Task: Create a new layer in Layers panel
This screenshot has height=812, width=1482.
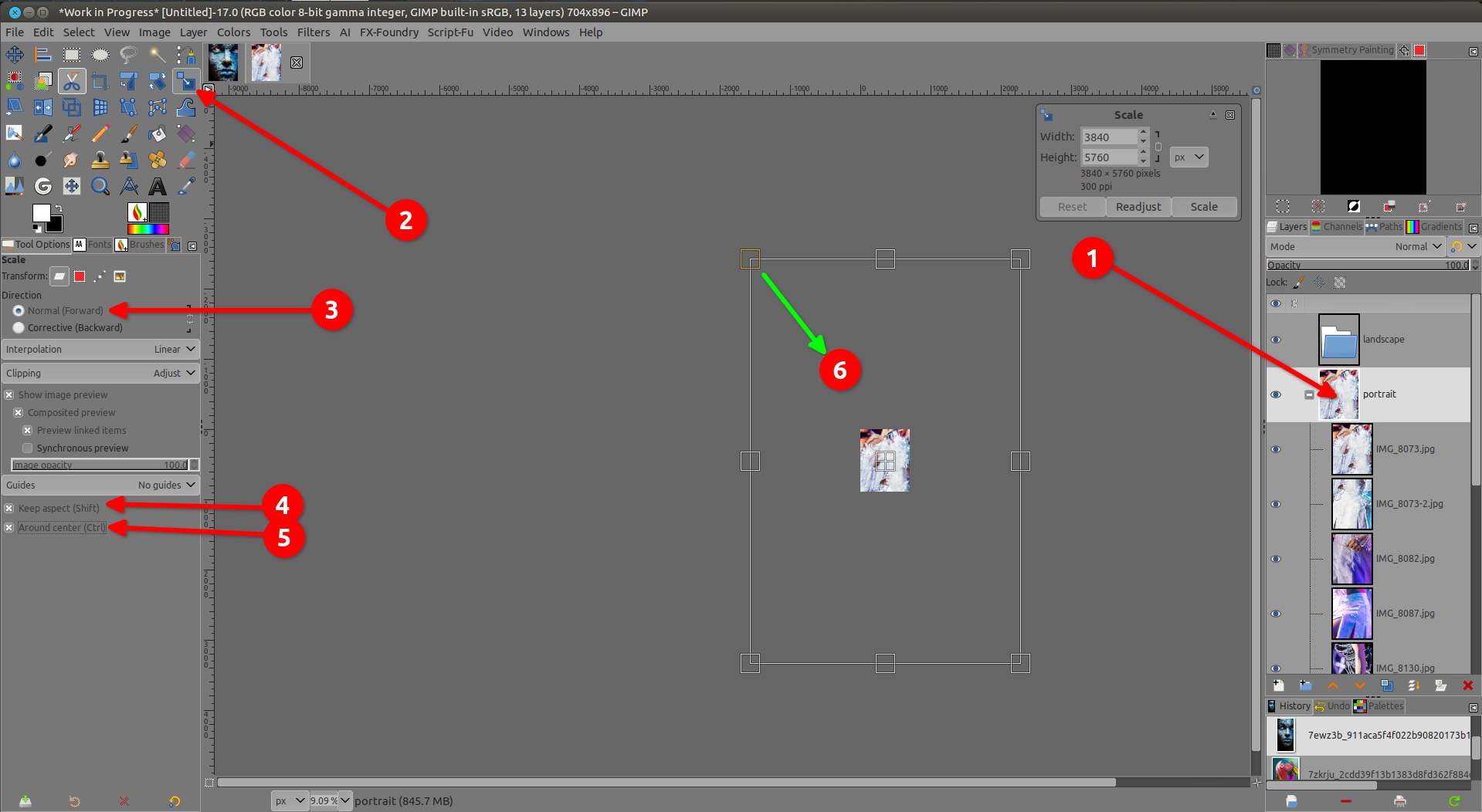Action: 1279,685
